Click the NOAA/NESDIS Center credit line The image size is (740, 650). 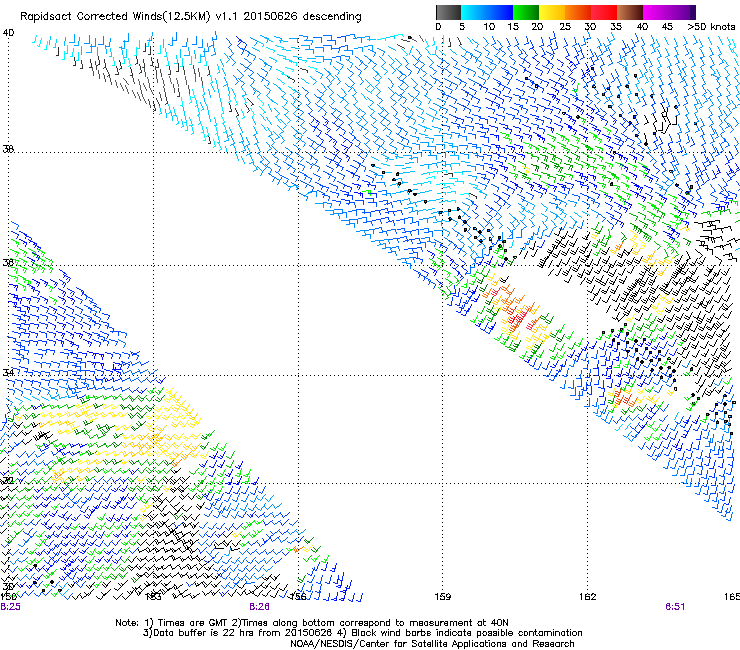pyautogui.click(x=432, y=643)
